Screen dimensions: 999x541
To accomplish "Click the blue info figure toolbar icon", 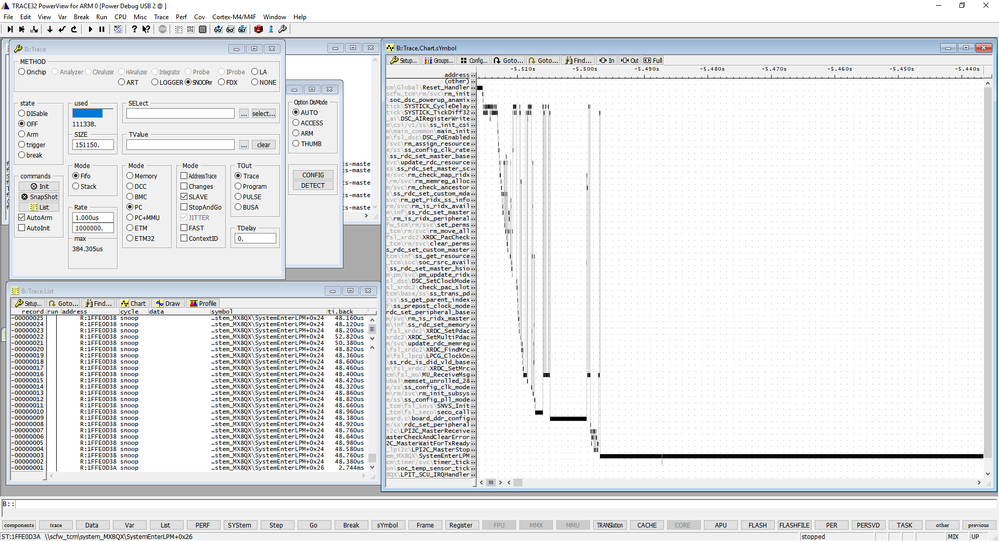I will [x=270, y=29].
